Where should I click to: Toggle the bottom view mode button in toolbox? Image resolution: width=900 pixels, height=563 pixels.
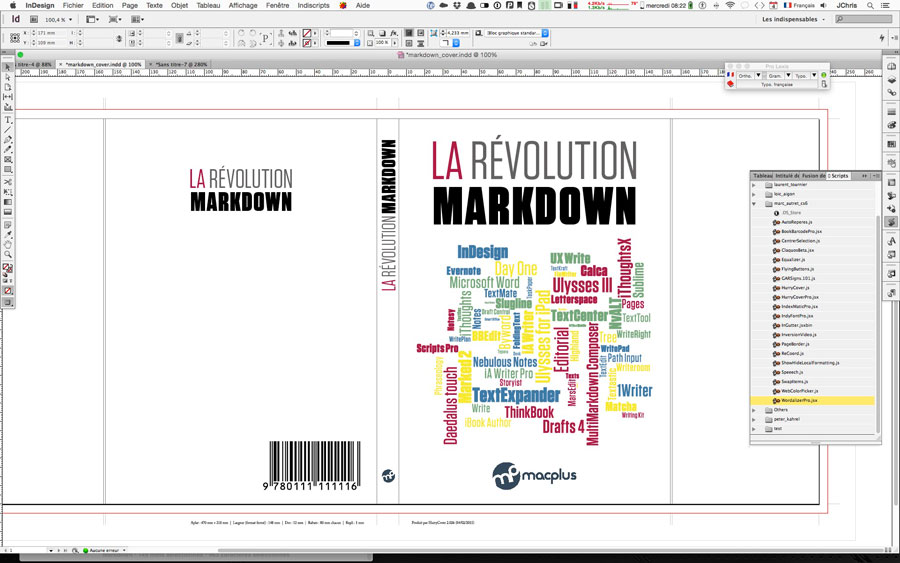[x=8, y=302]
